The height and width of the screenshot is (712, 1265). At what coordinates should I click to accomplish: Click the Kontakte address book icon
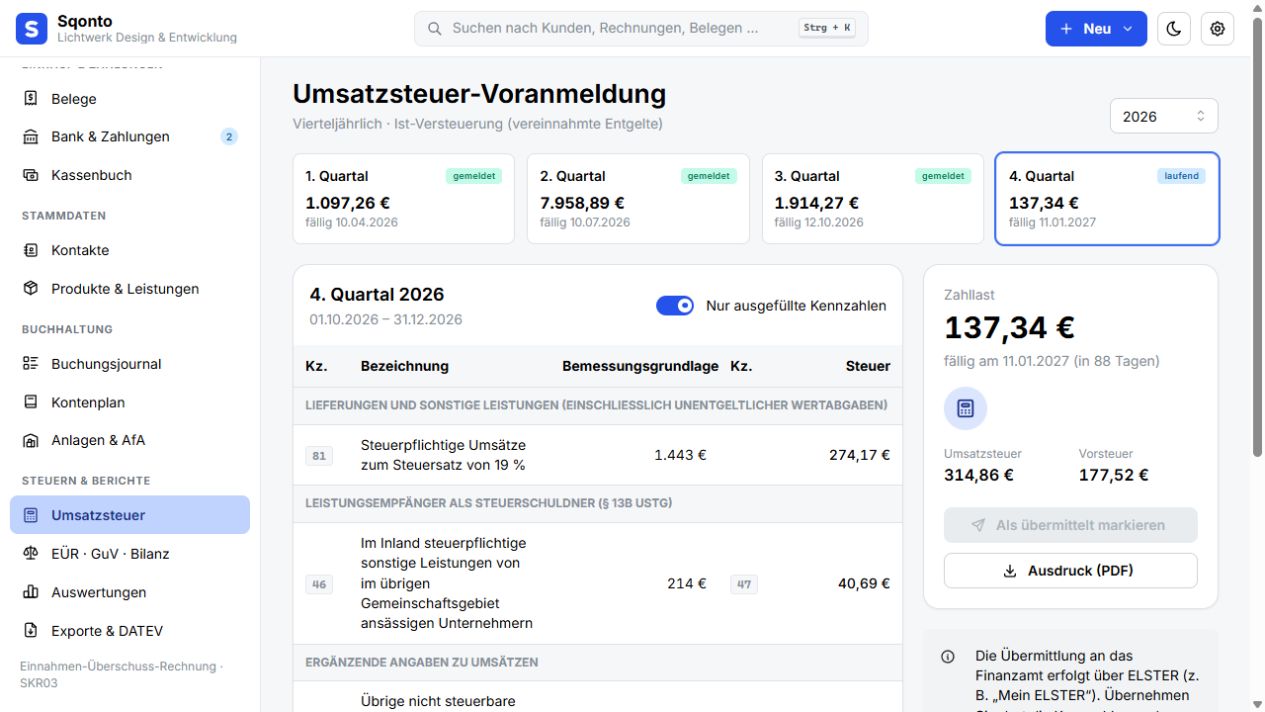coord(31,250)
